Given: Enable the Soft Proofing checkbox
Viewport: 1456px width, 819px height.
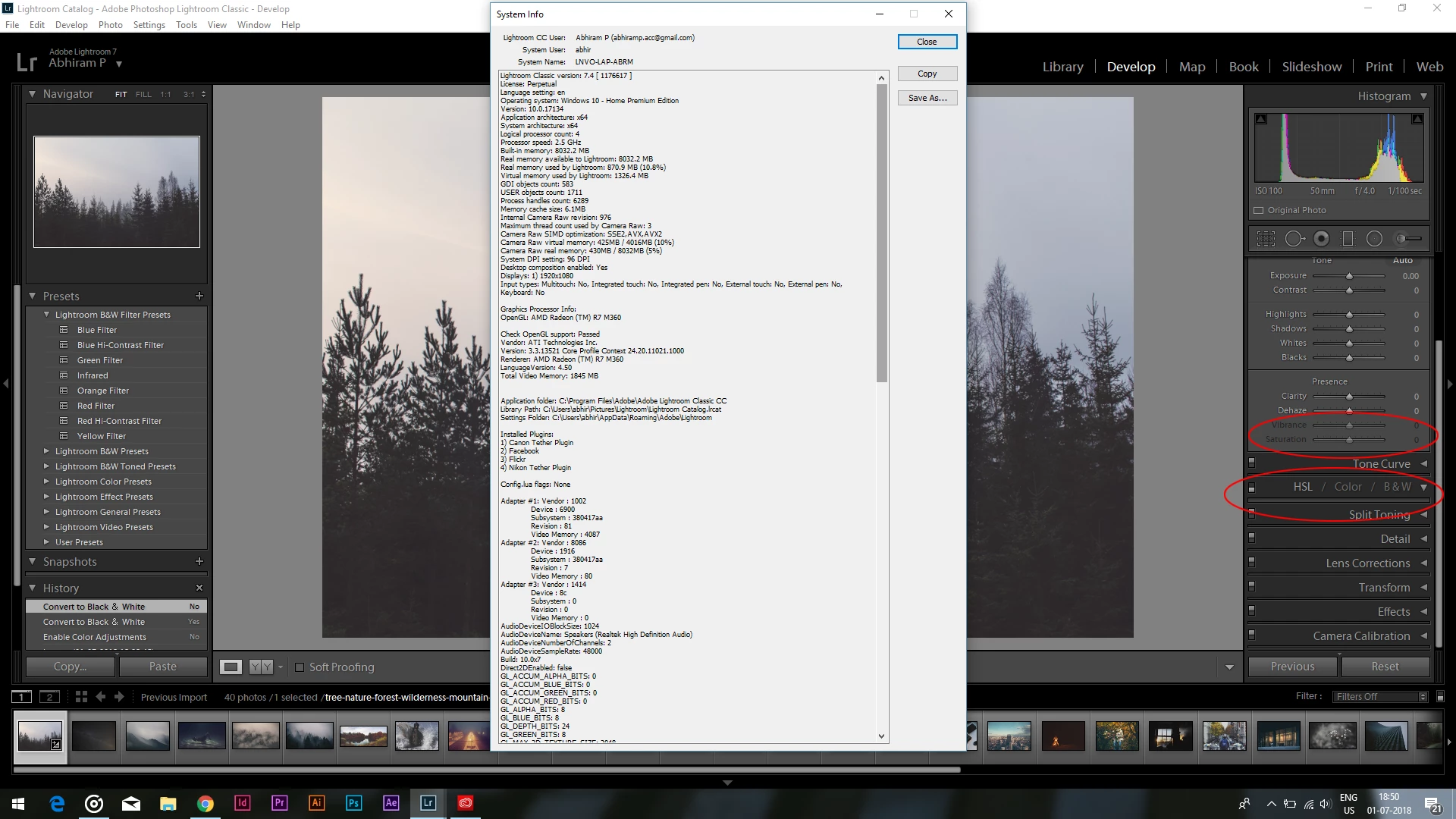Looking at the screenshot, I should [300, 667].
